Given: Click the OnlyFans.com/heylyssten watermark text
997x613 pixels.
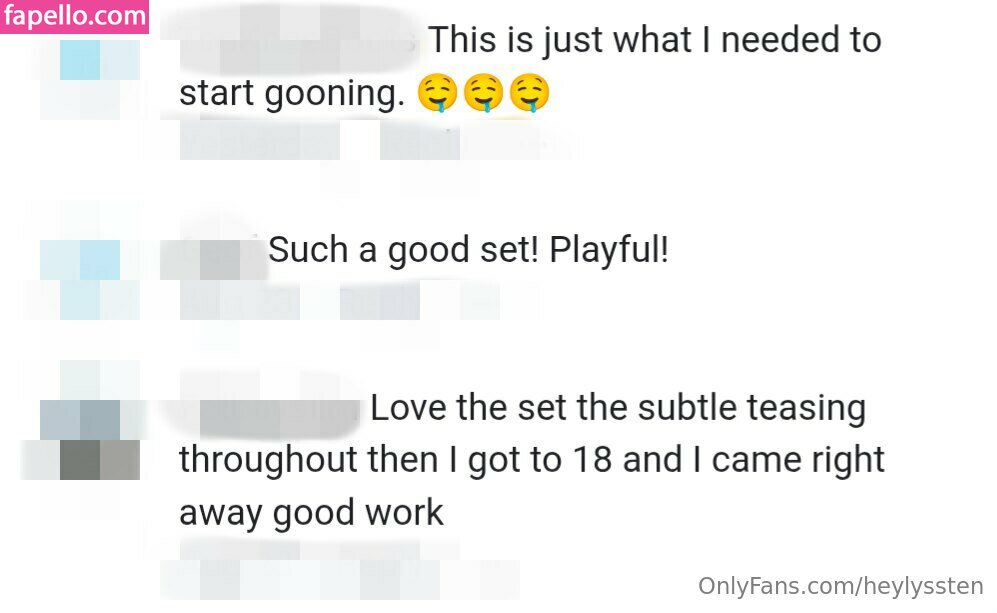Looking at the screenshot, I should pos(841,586).
